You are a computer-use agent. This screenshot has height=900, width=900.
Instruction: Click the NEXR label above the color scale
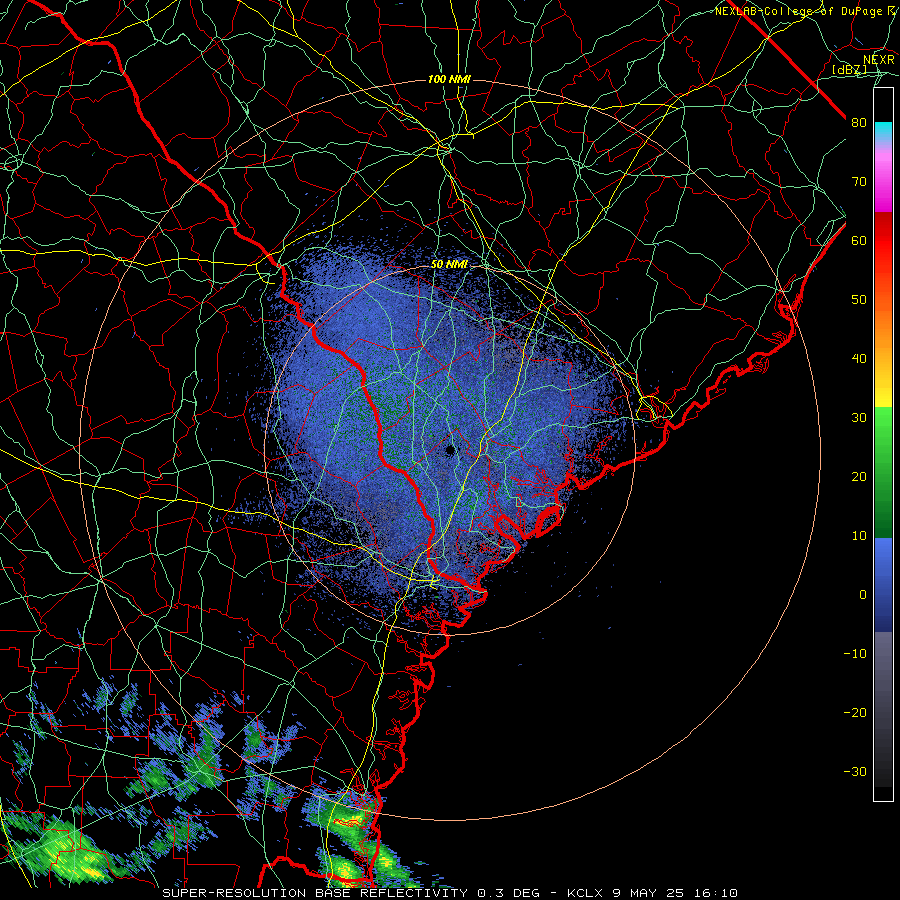point(879,60)
